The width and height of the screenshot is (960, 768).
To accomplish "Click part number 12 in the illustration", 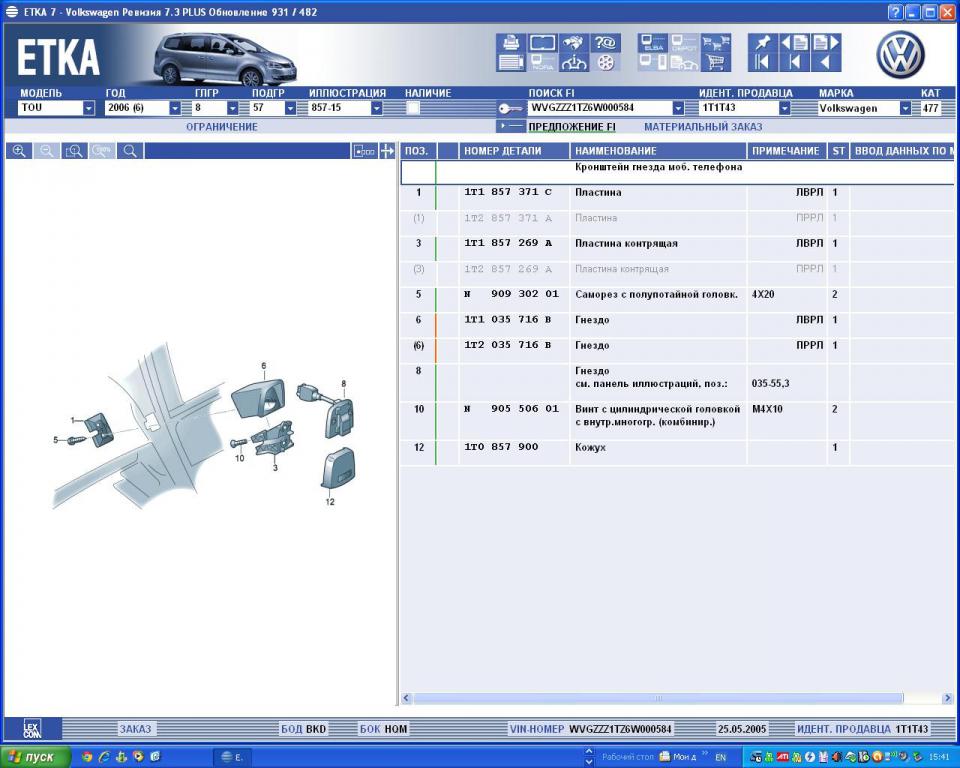I will click(x=330, y=502).
